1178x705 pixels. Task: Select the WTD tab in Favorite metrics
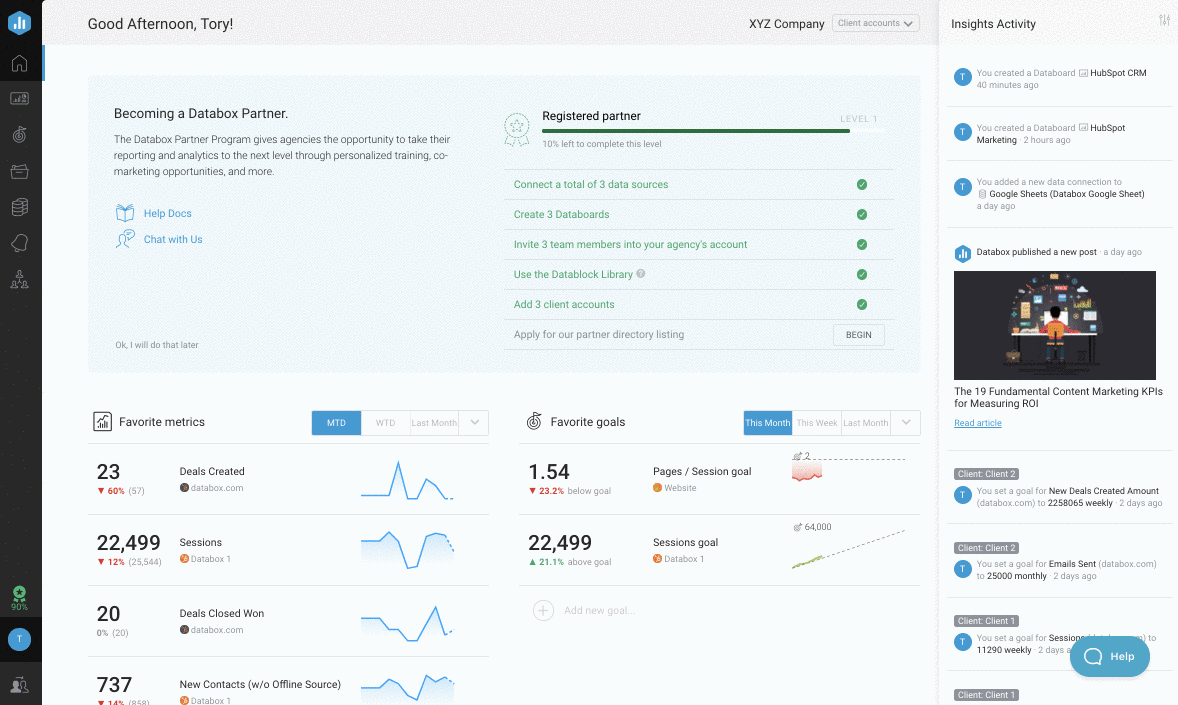click(385, 422)
